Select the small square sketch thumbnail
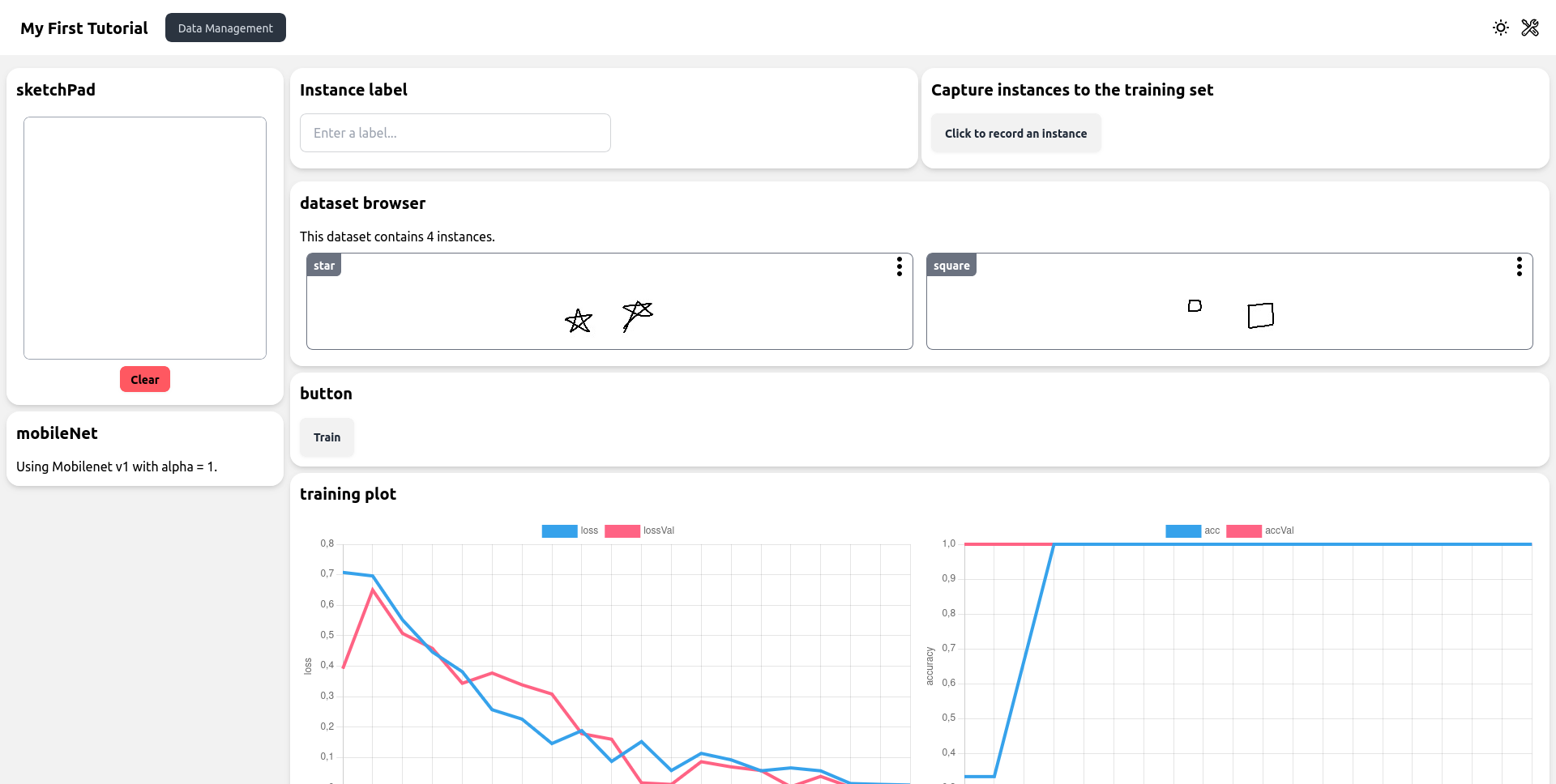1556x784 pixels. [1195, 305]
